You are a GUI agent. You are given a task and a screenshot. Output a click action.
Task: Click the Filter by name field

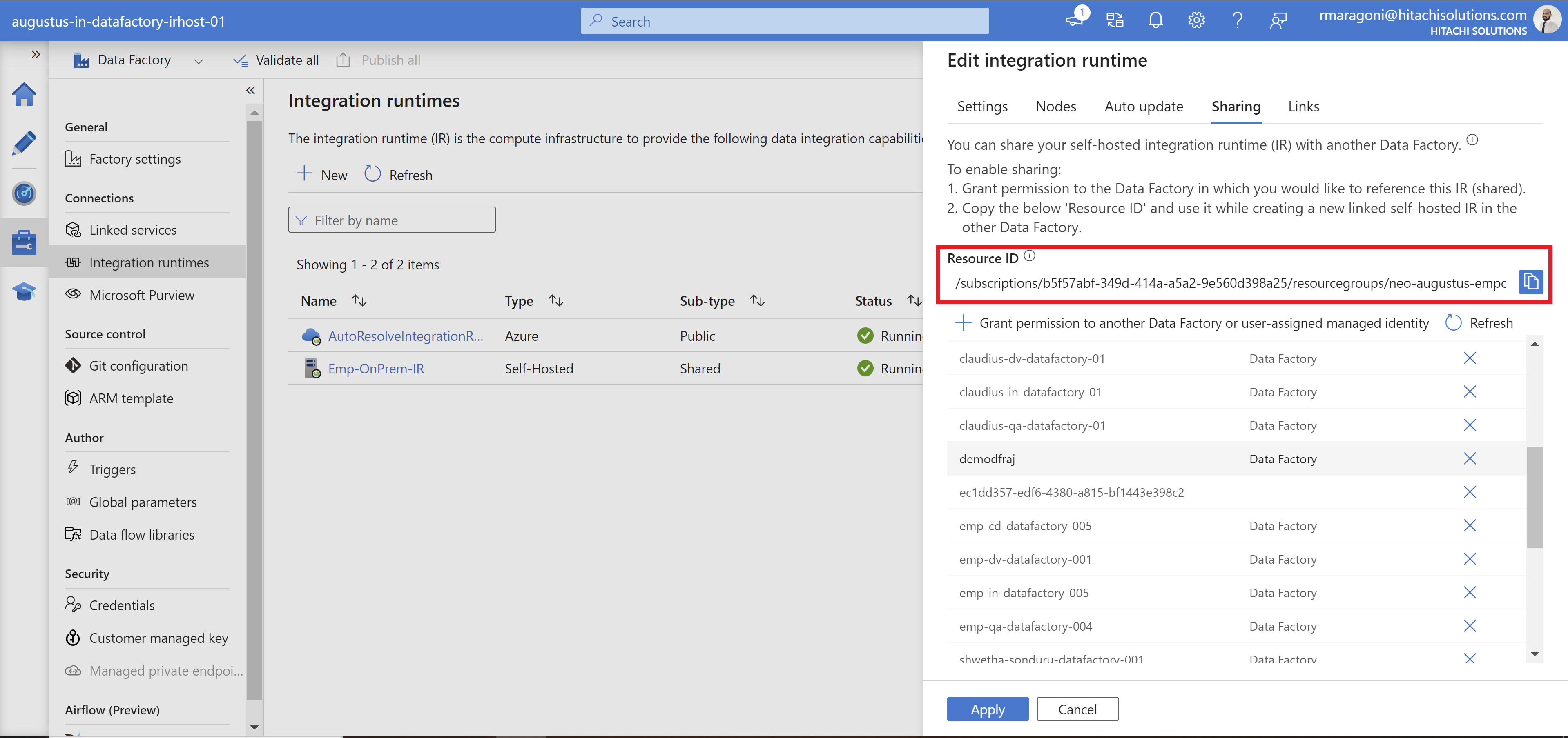pos(391,220)
